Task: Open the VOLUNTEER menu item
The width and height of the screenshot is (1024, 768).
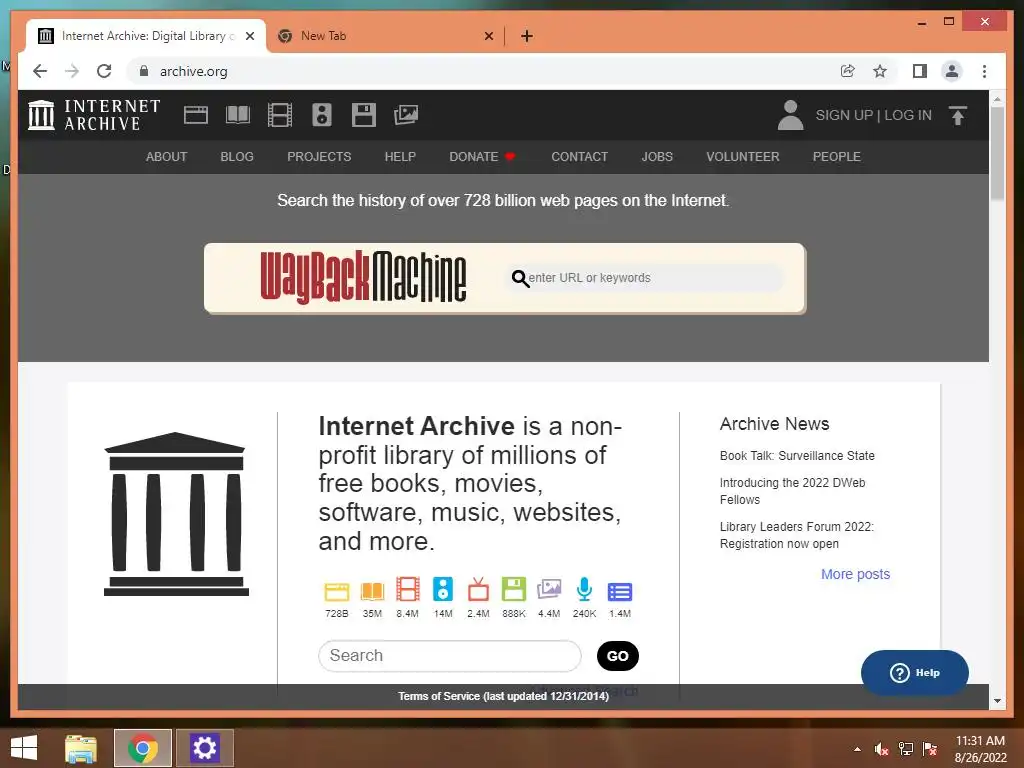Action: [x=743, y=157]
